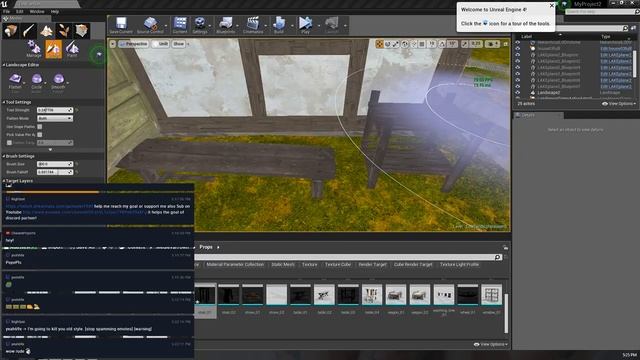Click the World Outliner search magnifier icon

pos(625,28)
